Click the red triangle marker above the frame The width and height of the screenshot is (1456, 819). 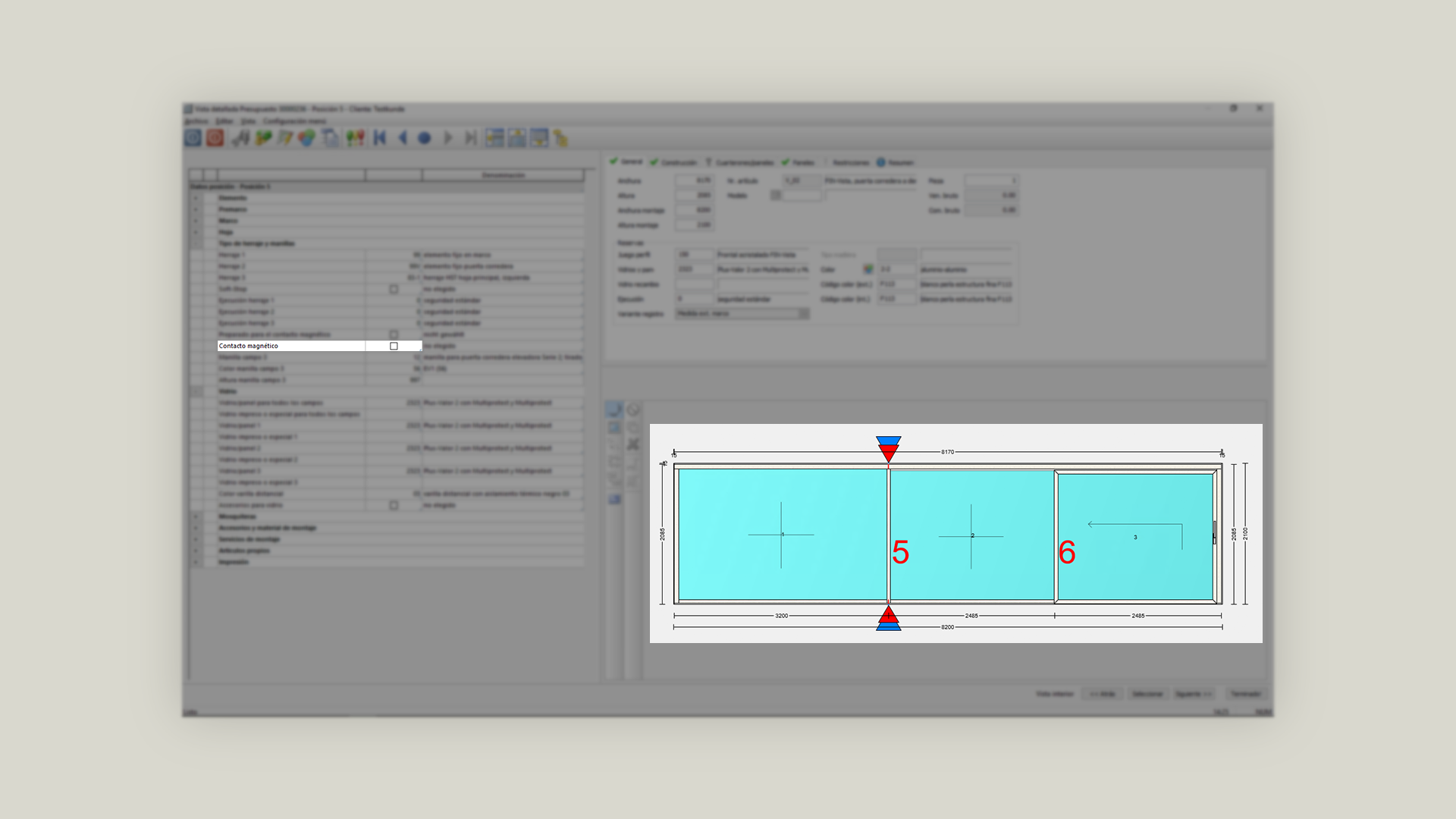point(888,453)
